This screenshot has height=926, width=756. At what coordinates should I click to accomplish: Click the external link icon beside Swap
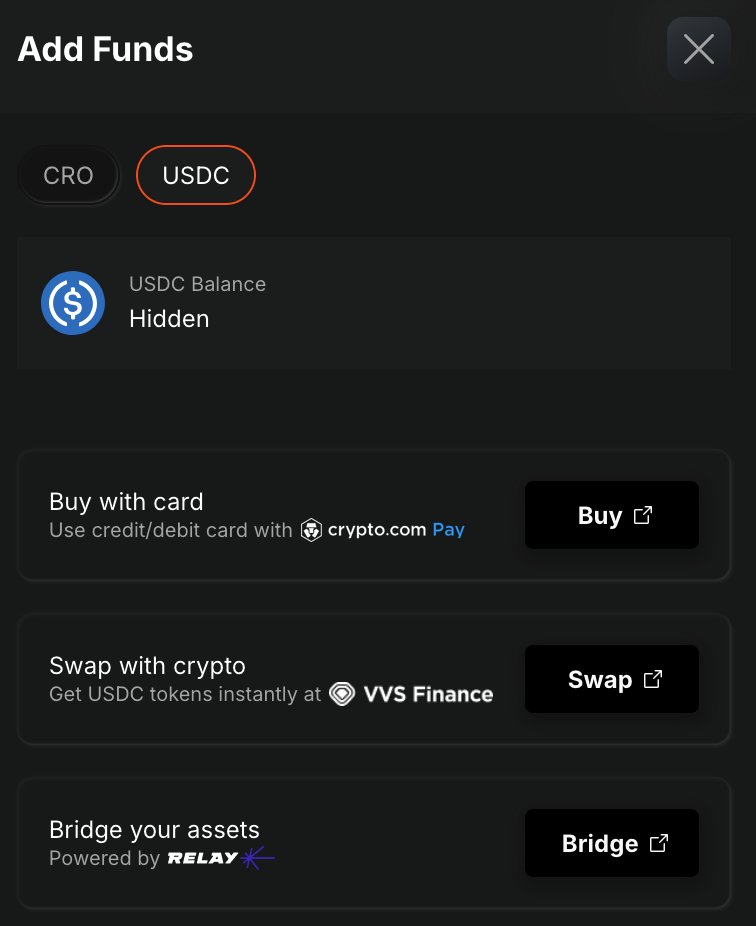click(x=653, y=679)
